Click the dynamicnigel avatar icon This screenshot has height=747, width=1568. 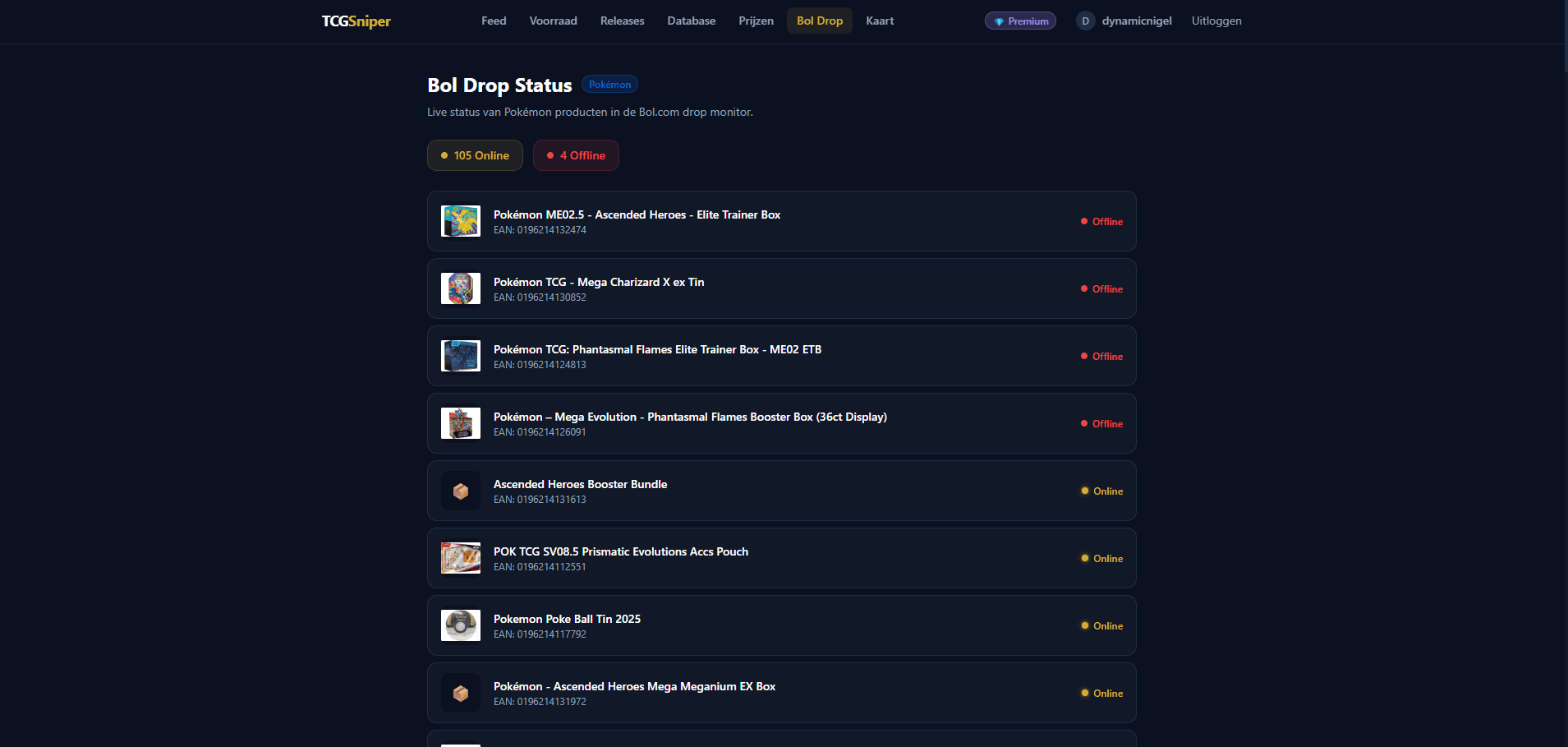pyautogui.click(x=1085, y=21)
